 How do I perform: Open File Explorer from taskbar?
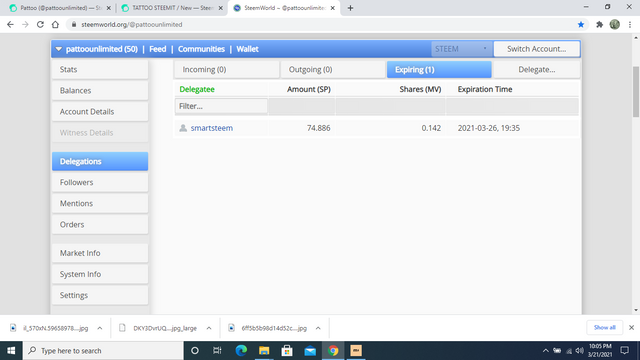pos(264,351)
